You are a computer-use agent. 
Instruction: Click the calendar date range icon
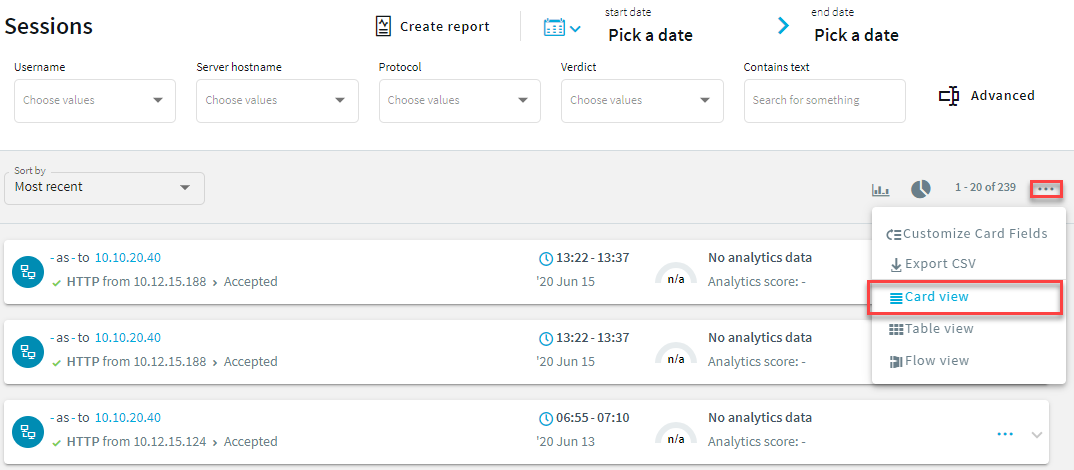point(561,27)
